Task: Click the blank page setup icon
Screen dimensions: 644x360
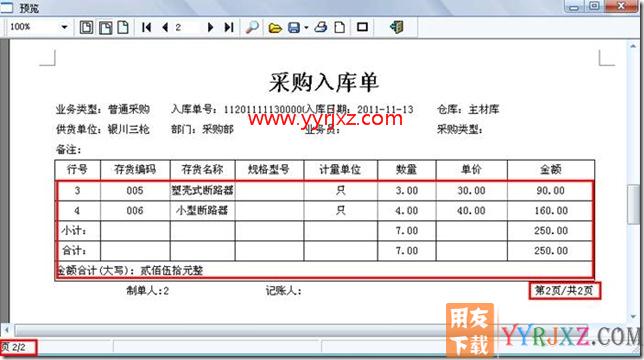Action: click(339, 28)
